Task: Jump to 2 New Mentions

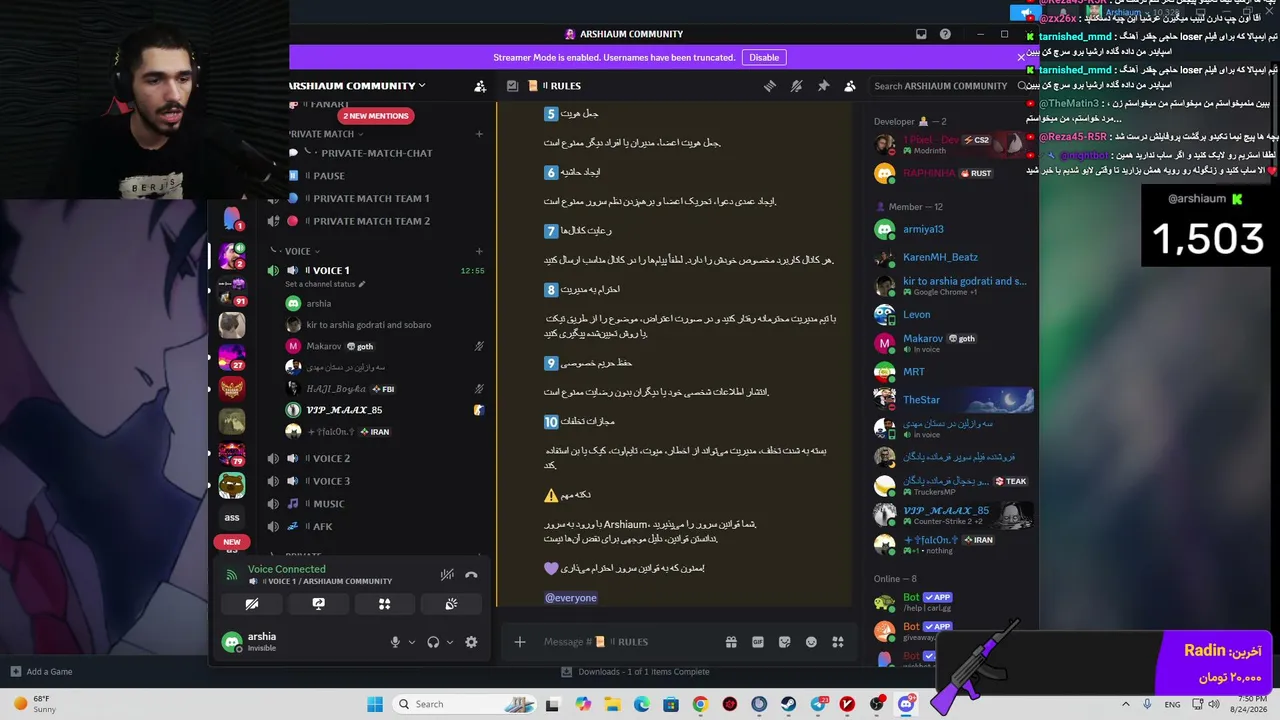Action: [376, 116]
